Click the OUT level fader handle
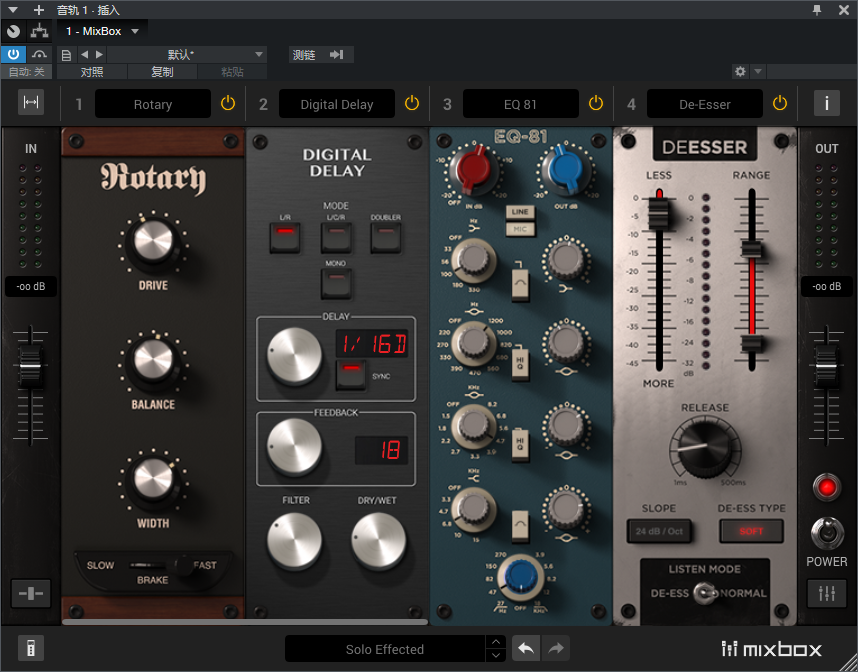This screenshot has height=672, width=858. pos(826,366)
